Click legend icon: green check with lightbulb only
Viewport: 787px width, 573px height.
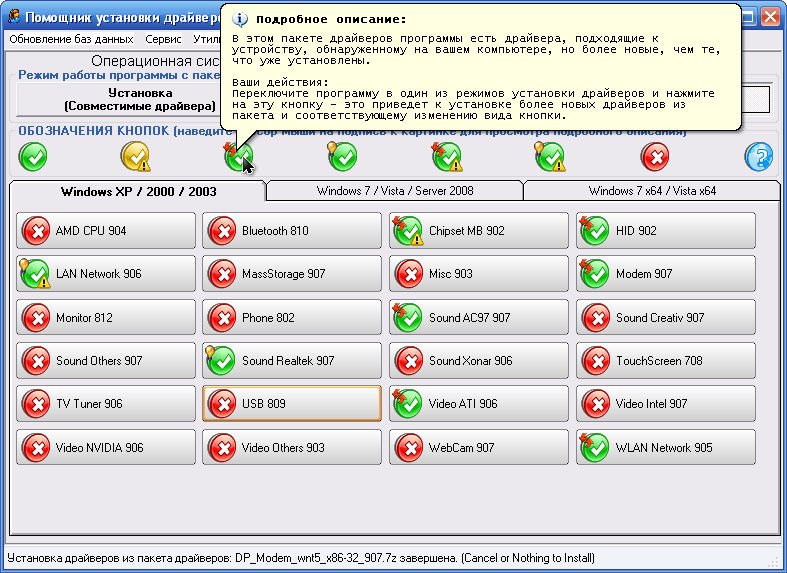pyautogui.click(x=342, y=157)
